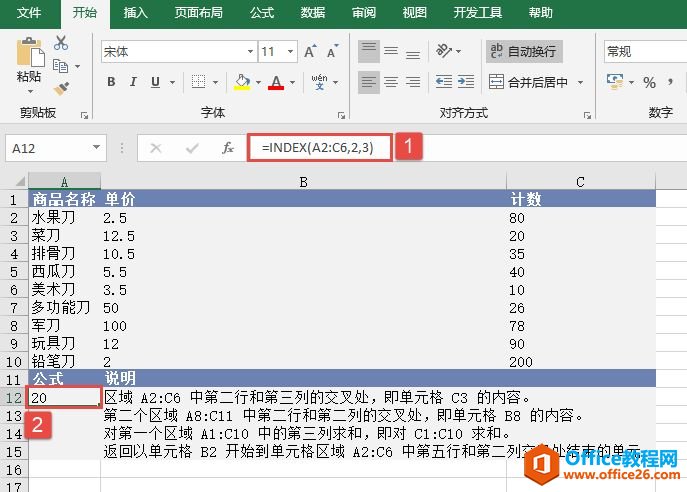Screen dimensions: 687x492
Task: Increase font size with large A icon
Action: 310,52
